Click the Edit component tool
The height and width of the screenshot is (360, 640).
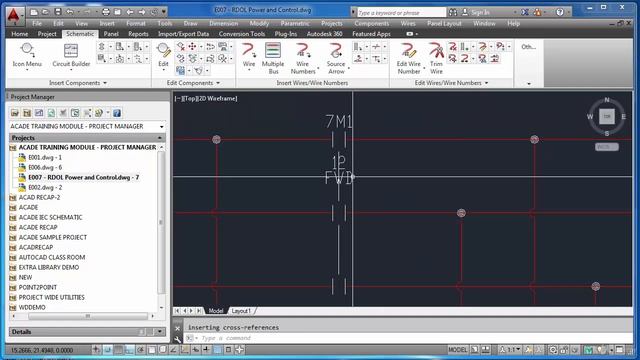tap(163, 55)
